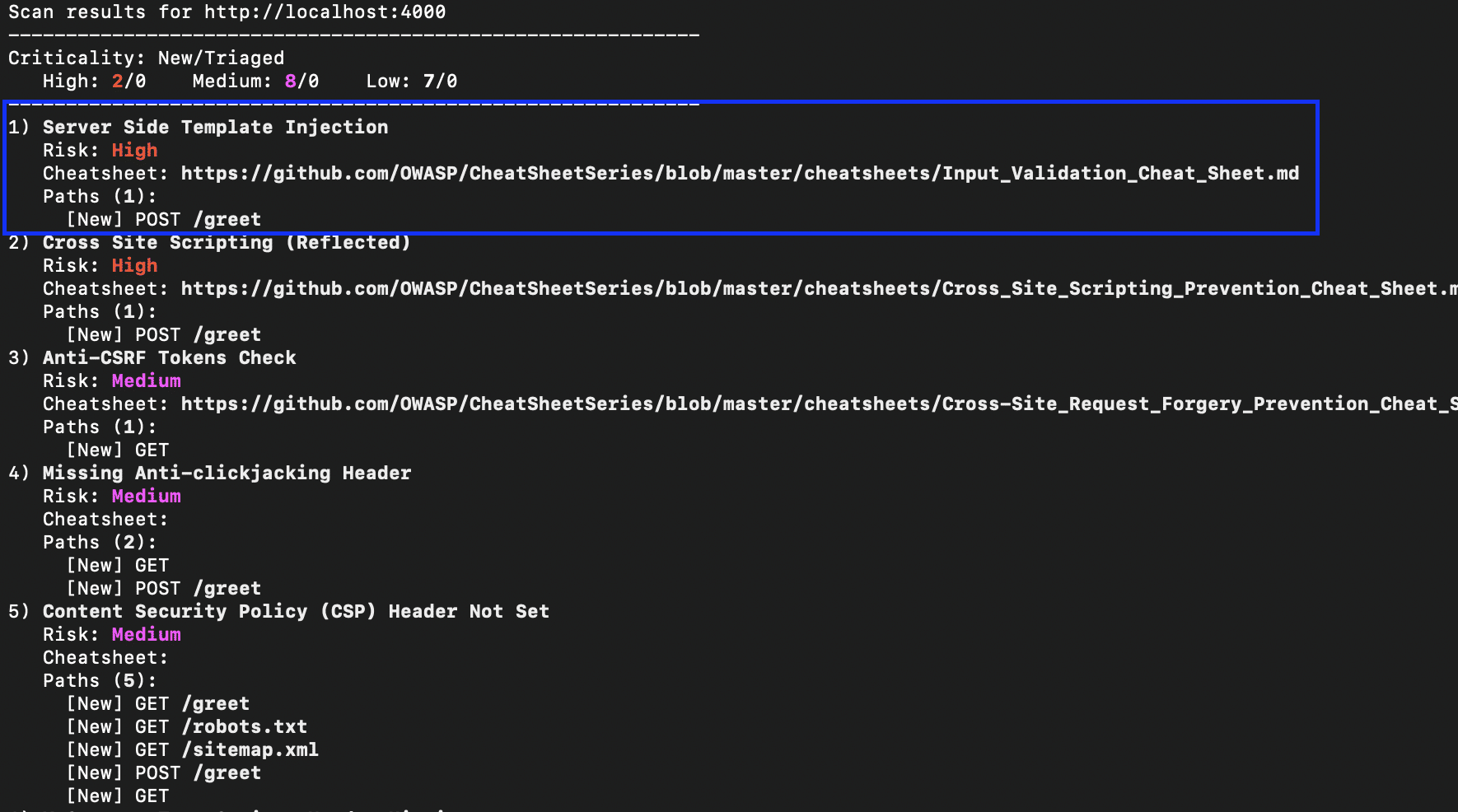Select the Cross Site Scripting (Reflected) heading
The image size is (1458, 812).
[227, 242]
